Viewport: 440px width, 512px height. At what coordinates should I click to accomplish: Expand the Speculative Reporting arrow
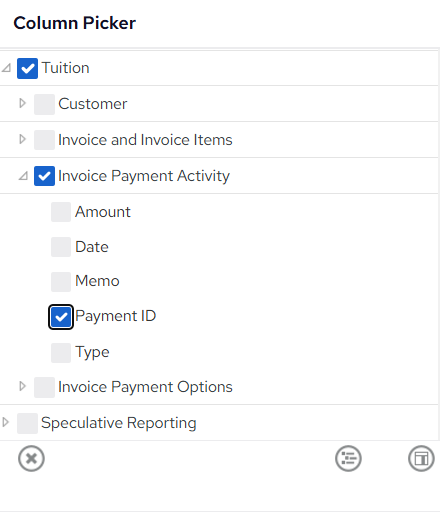pos(5,422)
